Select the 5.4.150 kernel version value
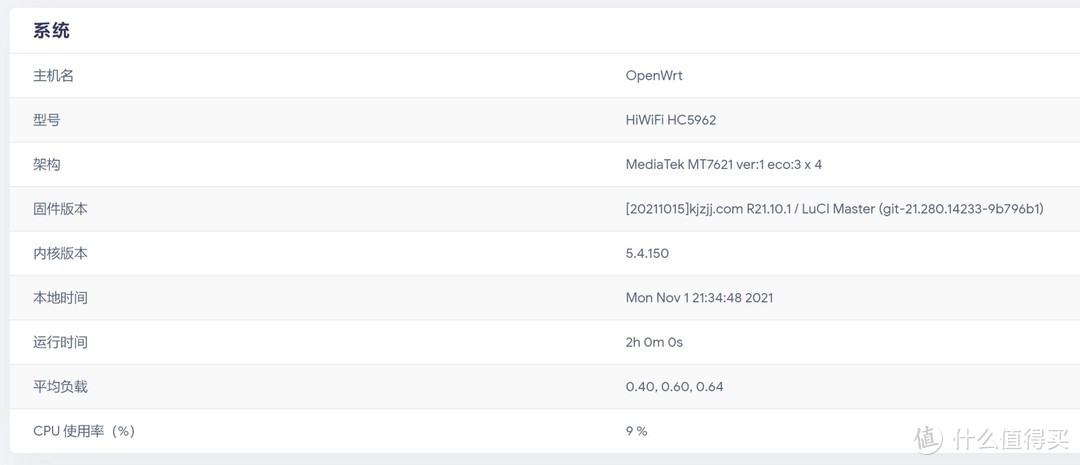The image size is (1080, 465). [647, 253]
